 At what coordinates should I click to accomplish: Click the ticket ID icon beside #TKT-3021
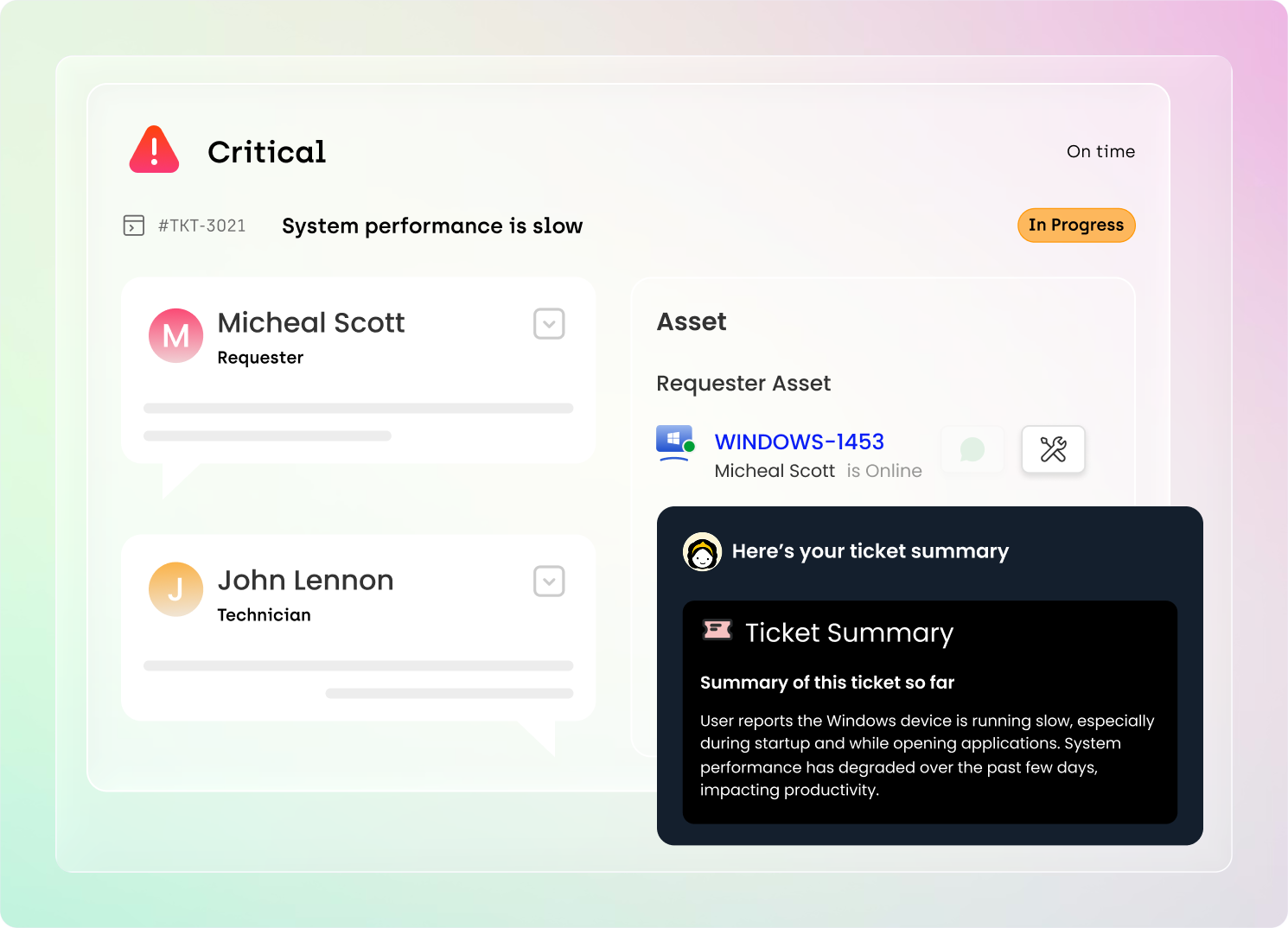pos(134,226)
